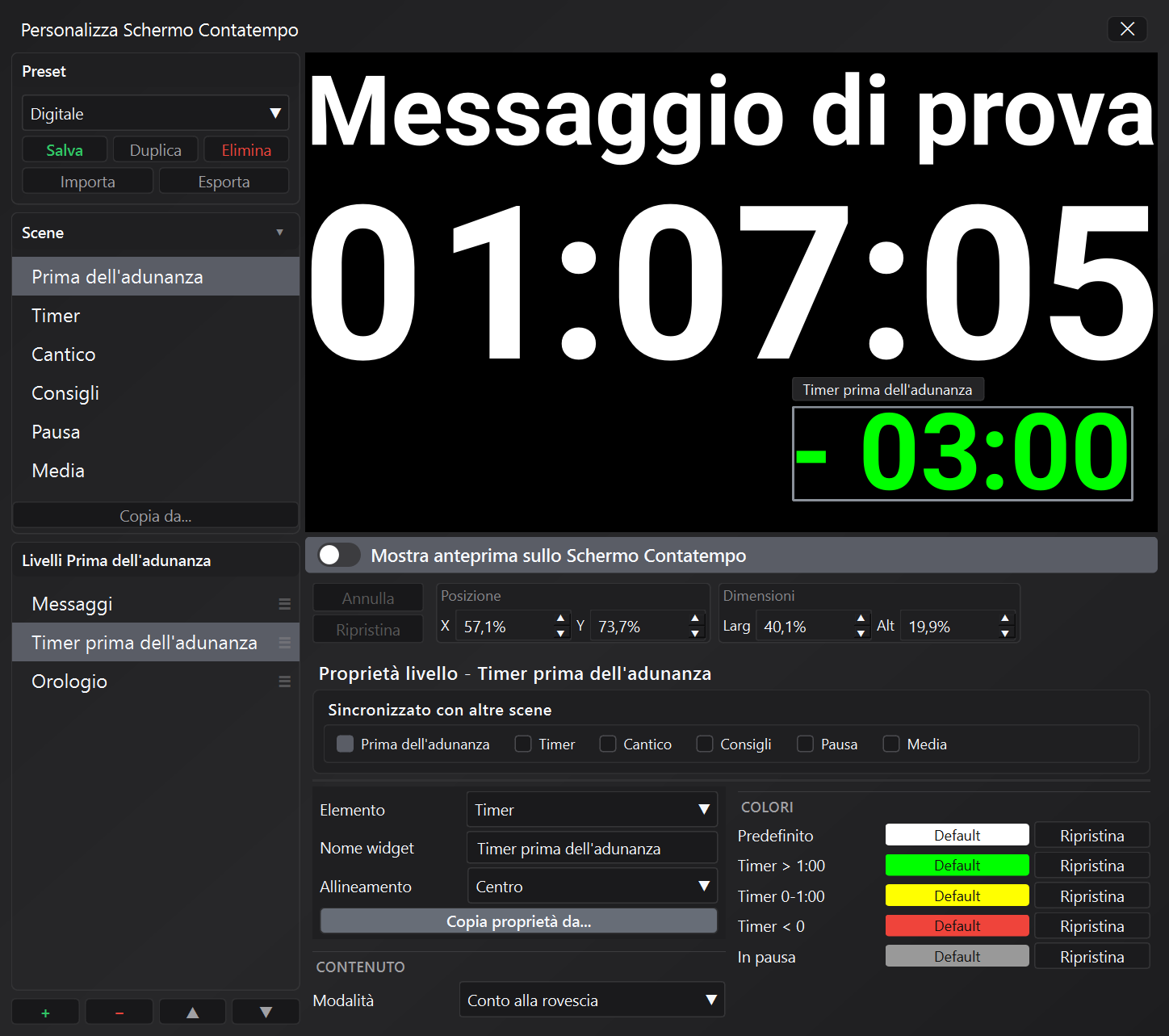Select the Messaggi layer
The image size is (1169, 1036).
[x=156, y=603]
